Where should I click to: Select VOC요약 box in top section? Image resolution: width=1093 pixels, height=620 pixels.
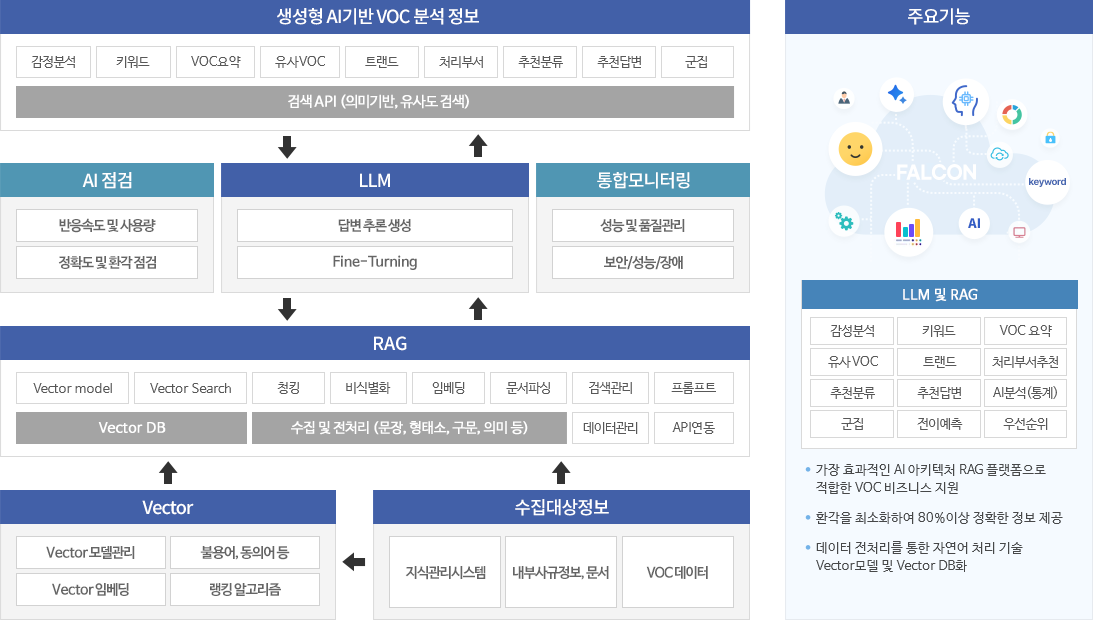tap(215, 61)
